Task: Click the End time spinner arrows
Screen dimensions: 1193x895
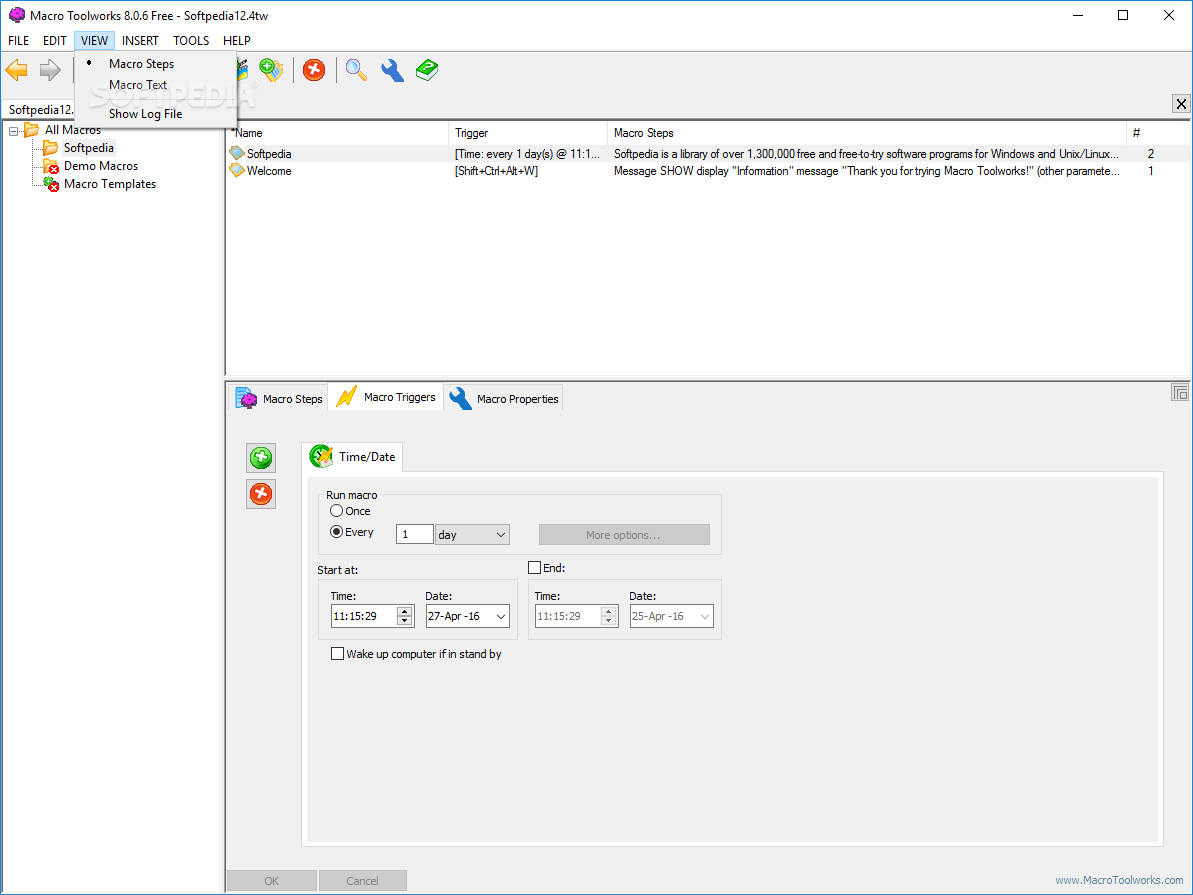Action: [x=608, y=616]
